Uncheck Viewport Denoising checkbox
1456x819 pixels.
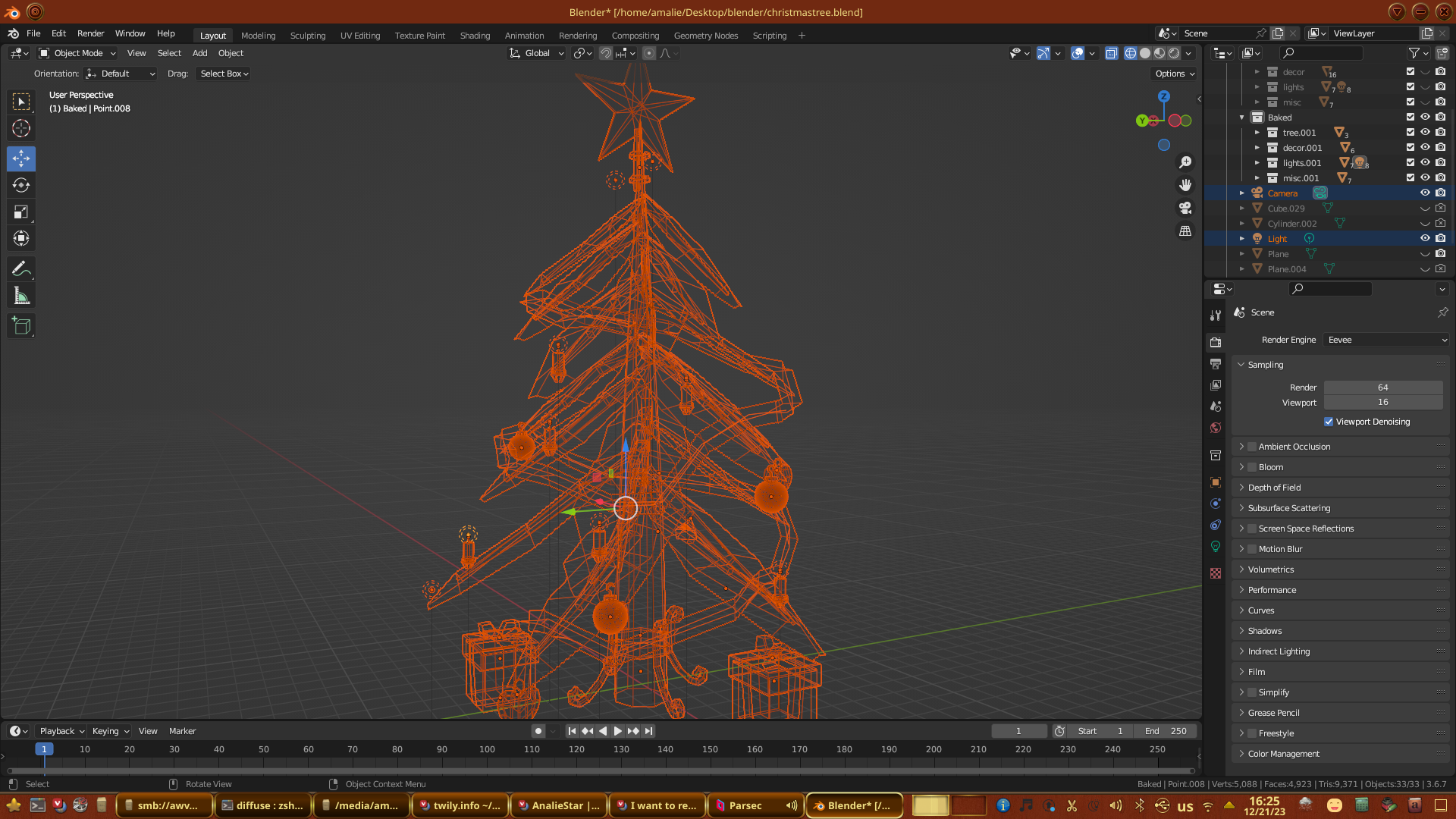coord(1329,422)
